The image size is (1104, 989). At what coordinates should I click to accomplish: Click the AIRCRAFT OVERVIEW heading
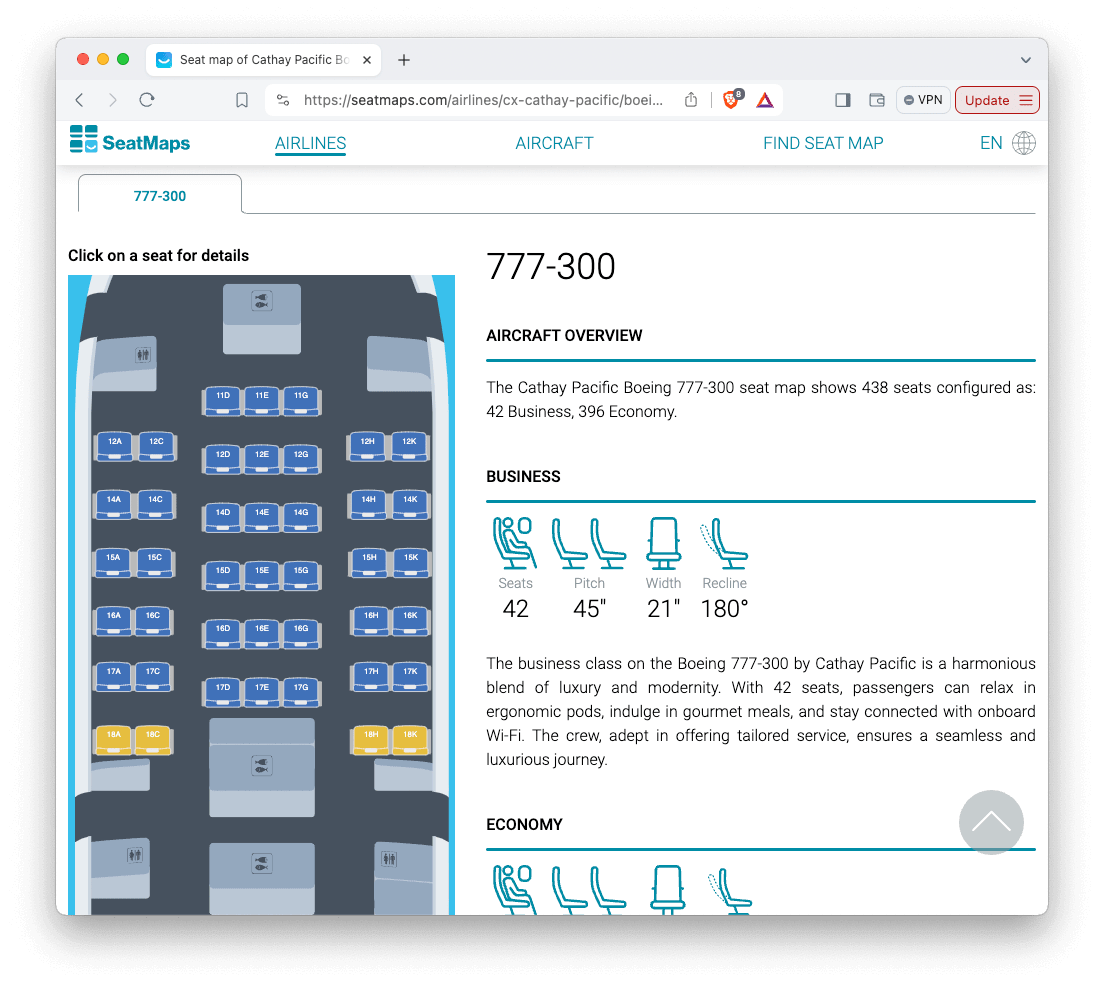(x=564, y=336)
